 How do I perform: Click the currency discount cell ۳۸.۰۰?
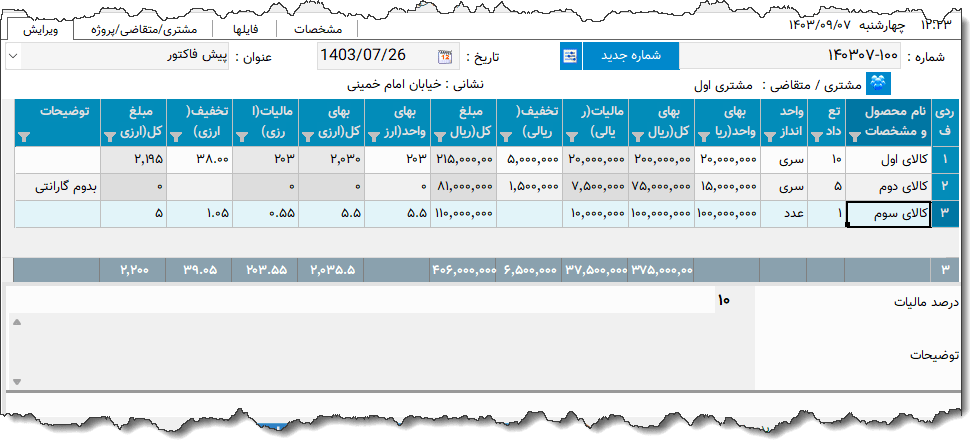[x=199, y=160]
